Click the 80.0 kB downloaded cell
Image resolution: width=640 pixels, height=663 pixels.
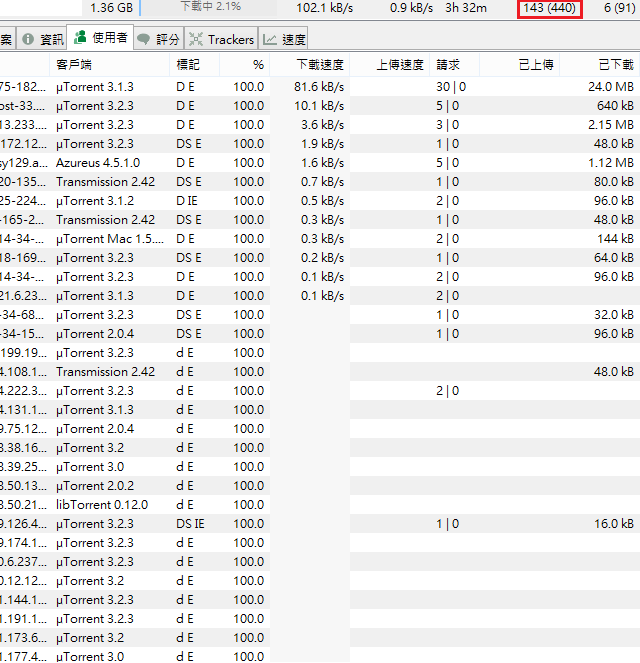point(614,182)
